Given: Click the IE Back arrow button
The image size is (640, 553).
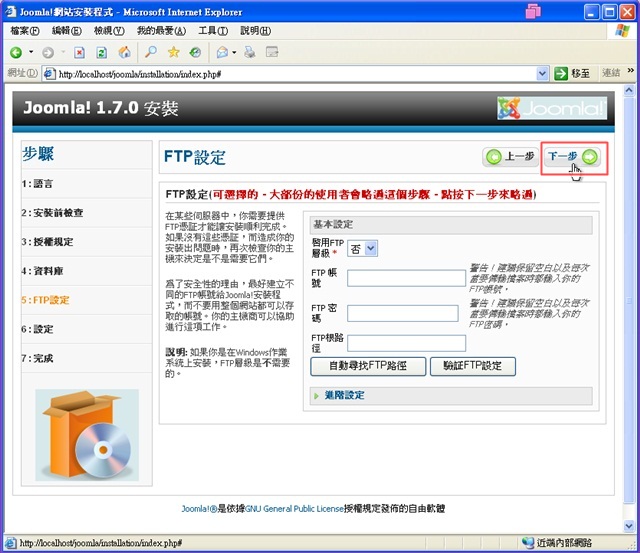Looking at the screenshot, I should pyautogui.click(x=16, y=52).
